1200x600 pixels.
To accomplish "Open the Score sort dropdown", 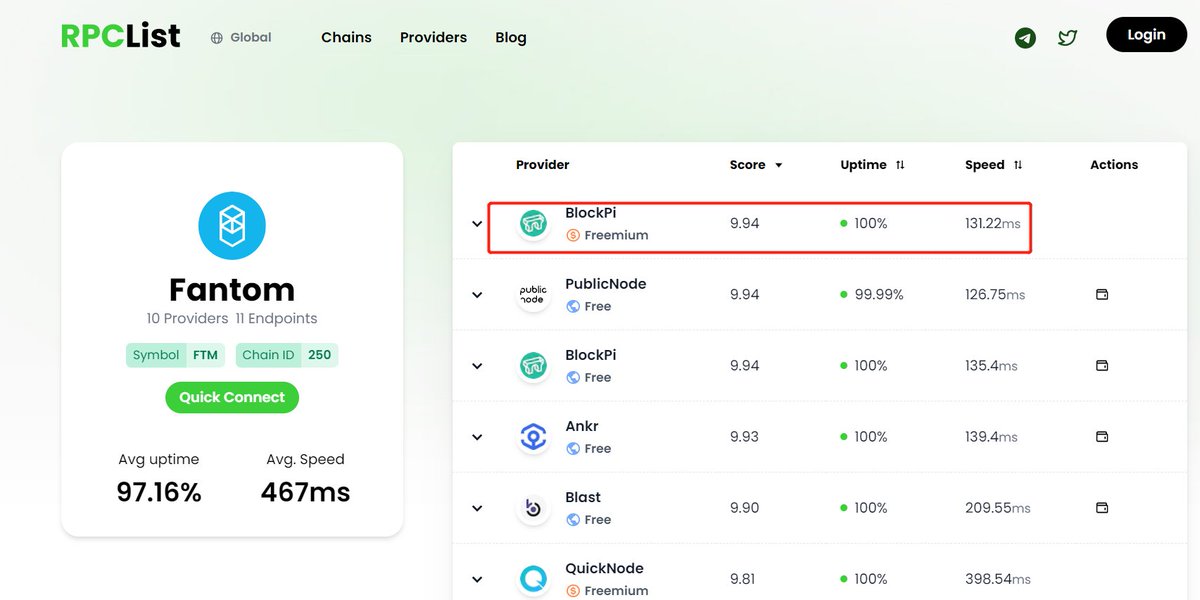I will coord(778,164).
